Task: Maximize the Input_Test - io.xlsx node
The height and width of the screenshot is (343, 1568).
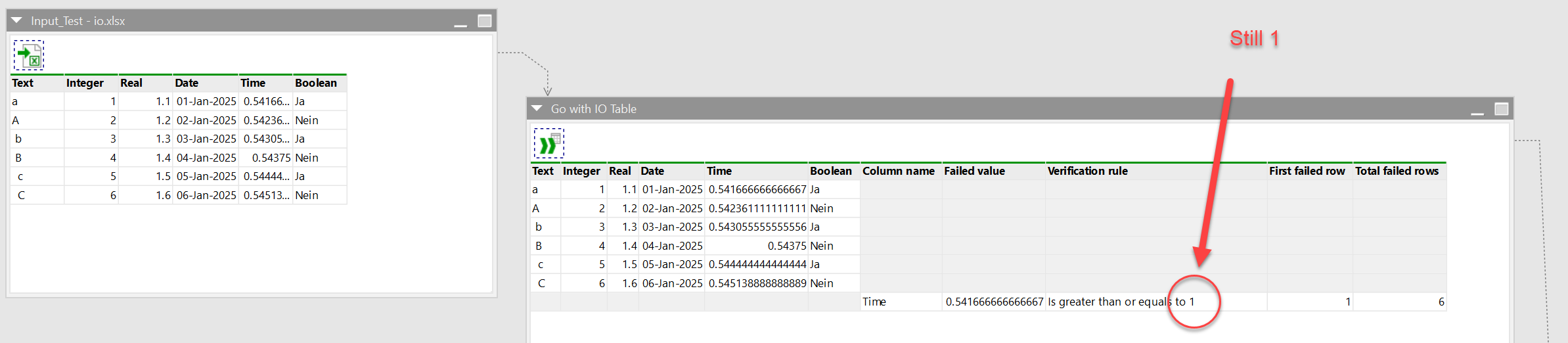Action: (485, 21)
